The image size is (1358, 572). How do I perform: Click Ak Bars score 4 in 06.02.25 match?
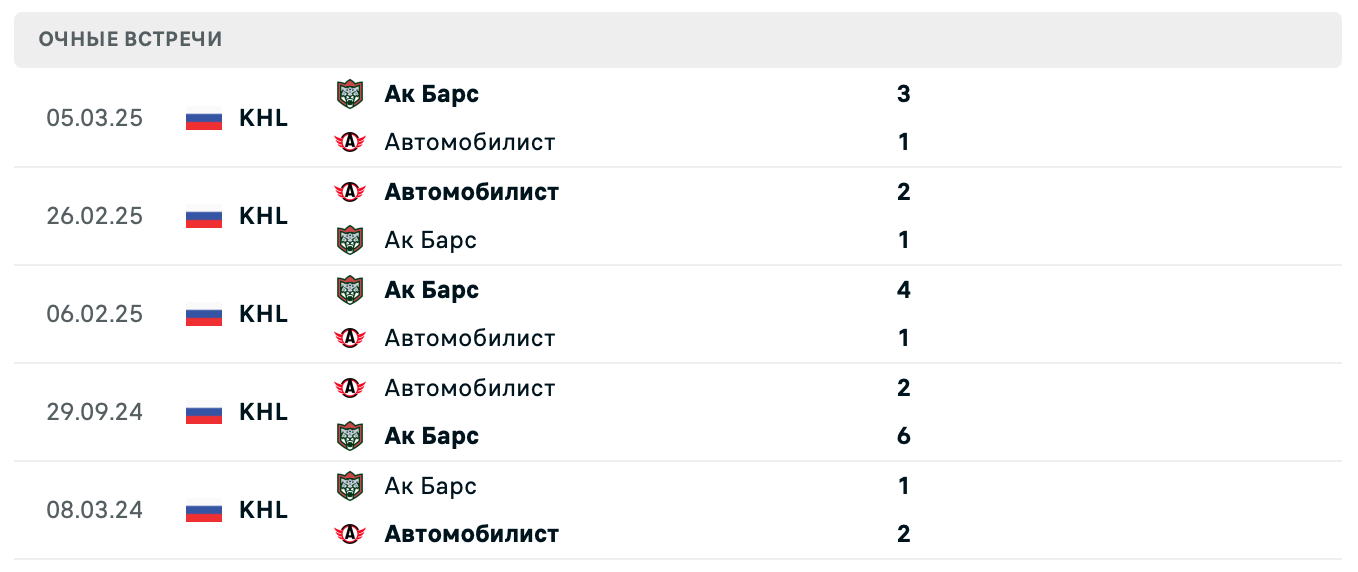click(904, 290)
